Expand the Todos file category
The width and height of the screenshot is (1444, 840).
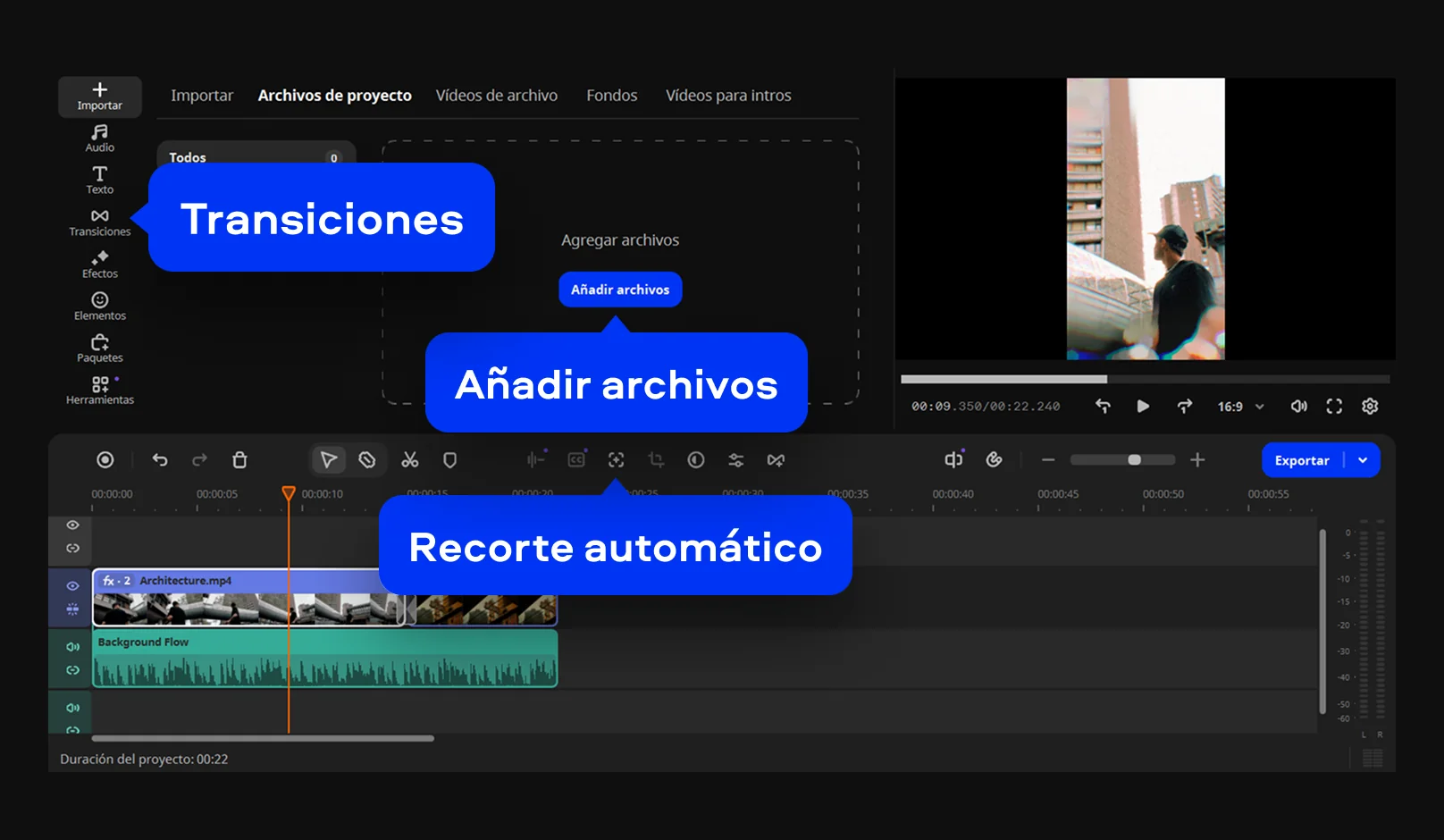(x=256, y=156)
